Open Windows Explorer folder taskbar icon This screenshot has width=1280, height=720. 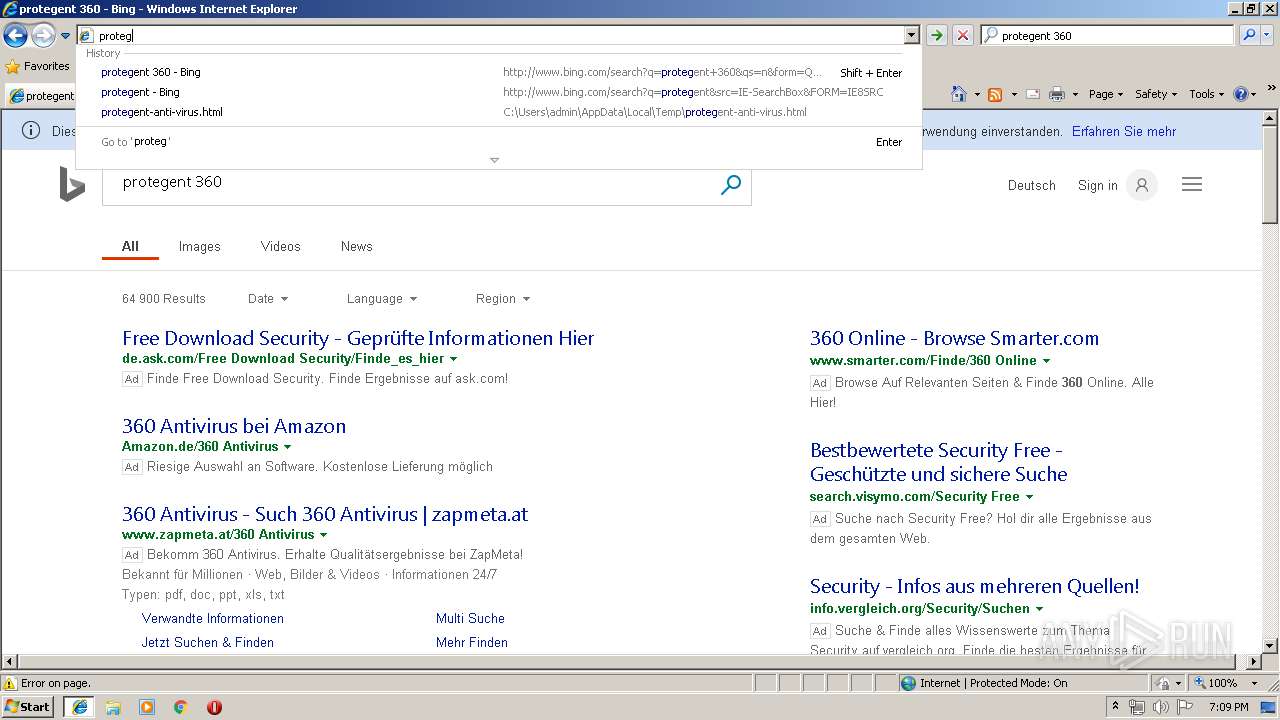coord(113,707)
